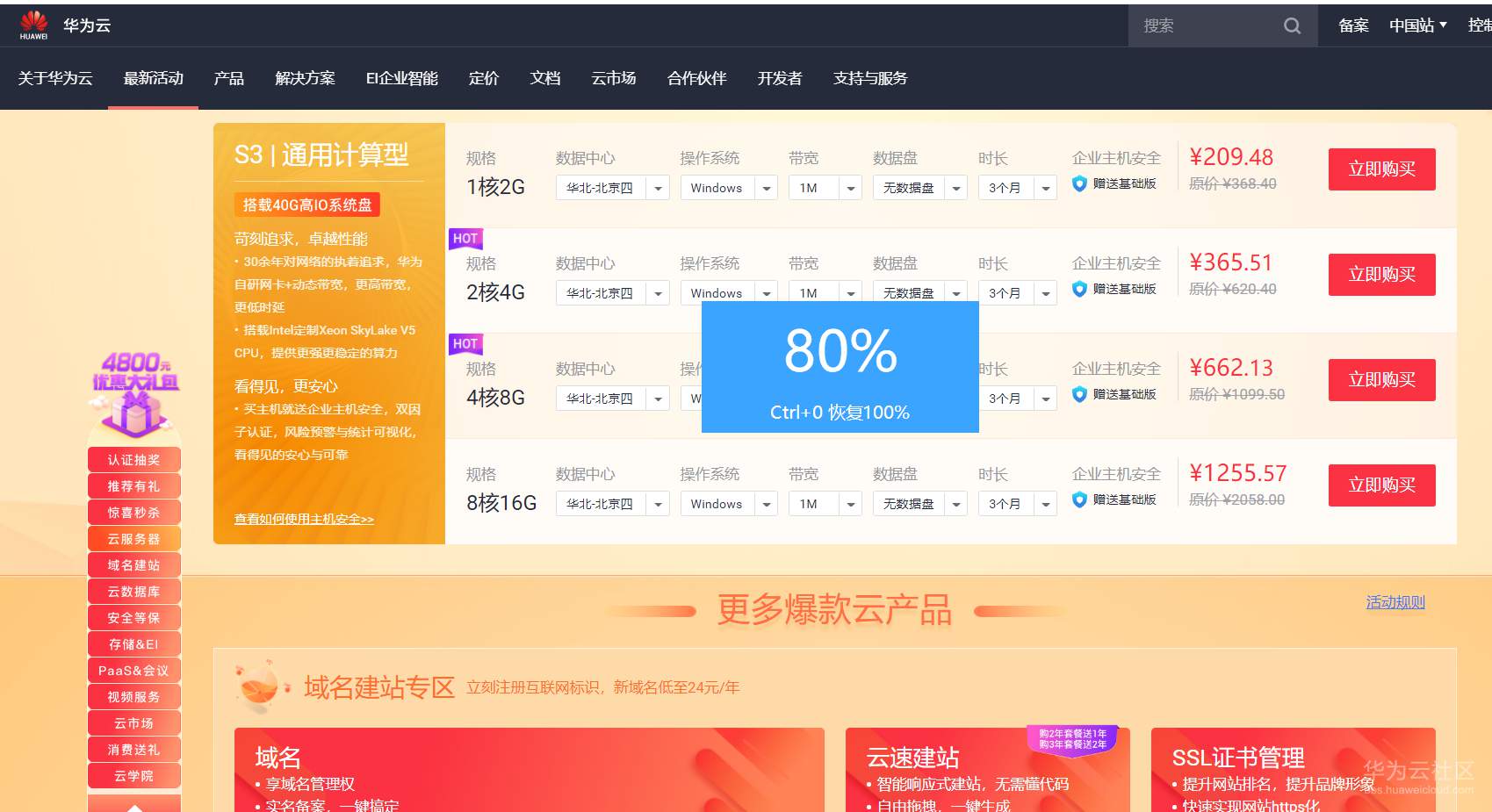Click the 备案 link in the header

(x=1353, y=26)
